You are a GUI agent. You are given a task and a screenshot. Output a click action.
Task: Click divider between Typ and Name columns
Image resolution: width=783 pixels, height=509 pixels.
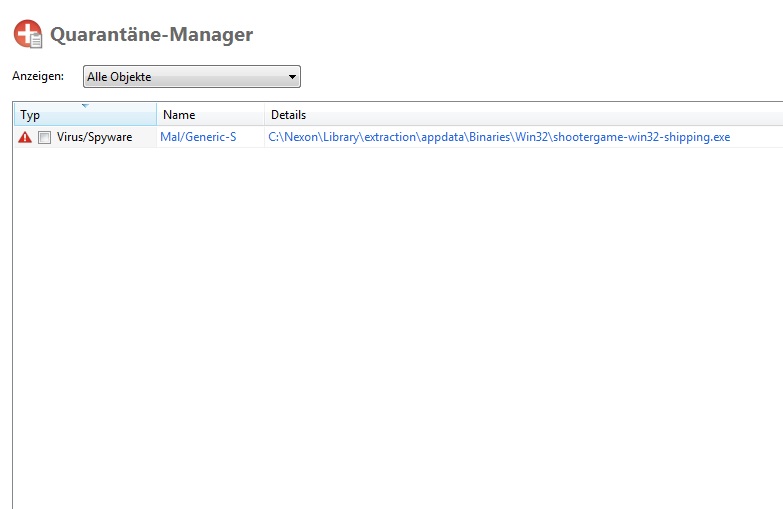[x=156, y=115]
